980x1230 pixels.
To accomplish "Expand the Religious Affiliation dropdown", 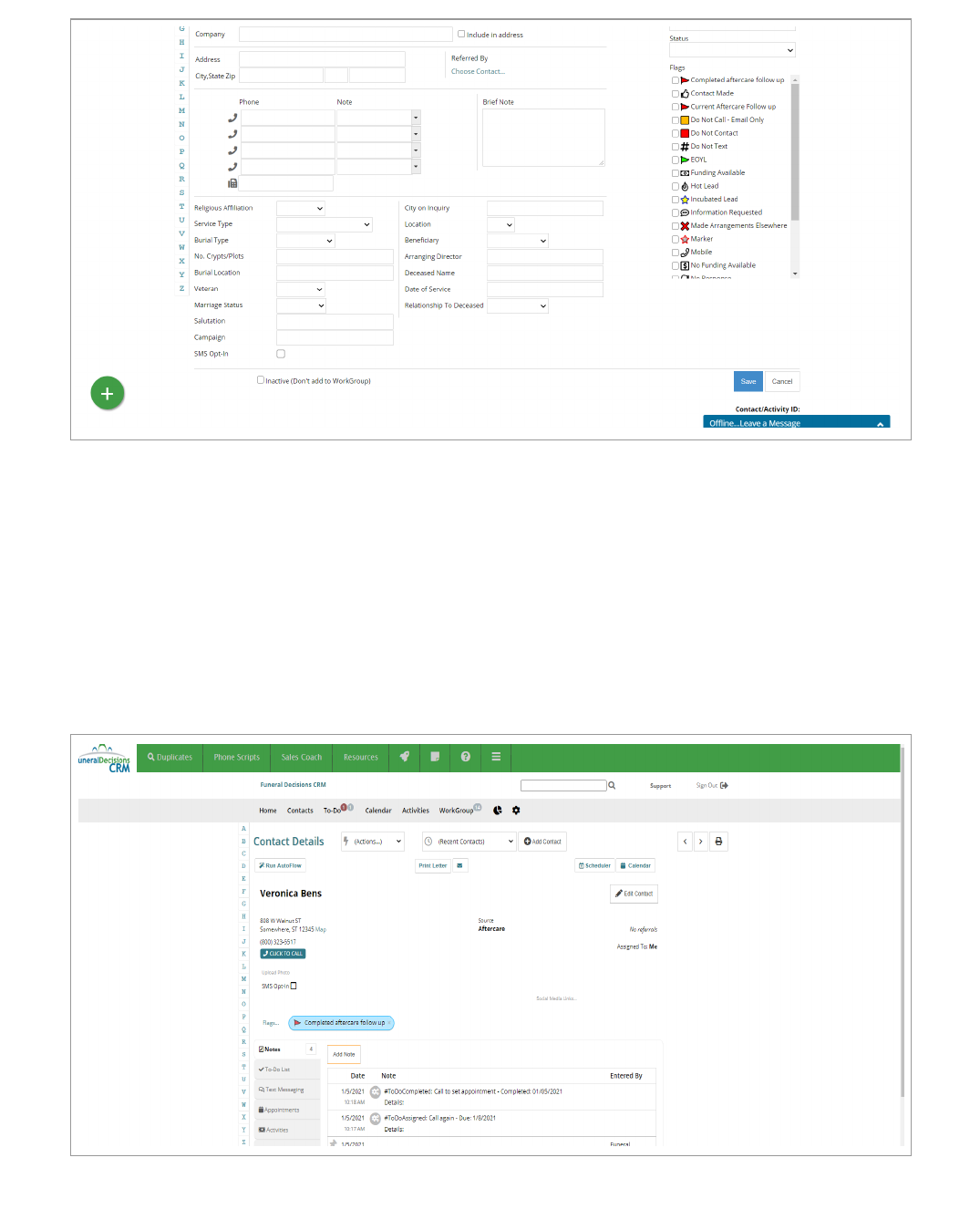I will coord(301,209).
